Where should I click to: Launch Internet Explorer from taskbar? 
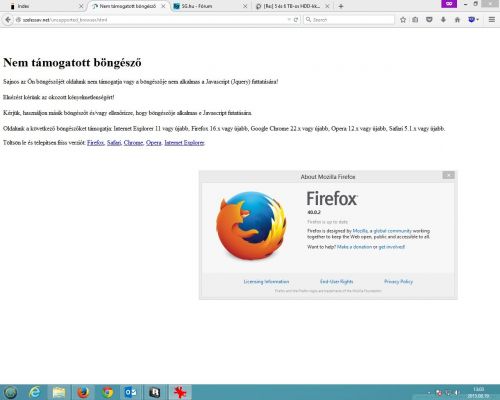35,392
